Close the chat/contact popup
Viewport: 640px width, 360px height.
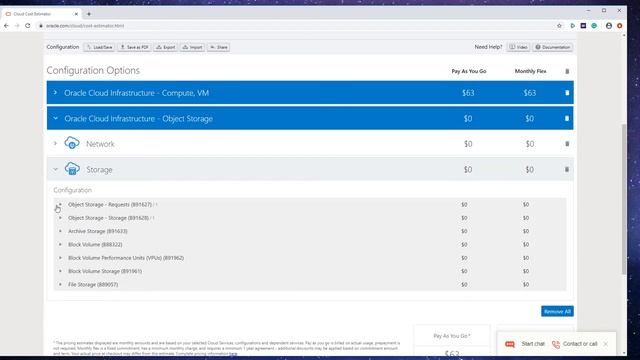point(606,344)
